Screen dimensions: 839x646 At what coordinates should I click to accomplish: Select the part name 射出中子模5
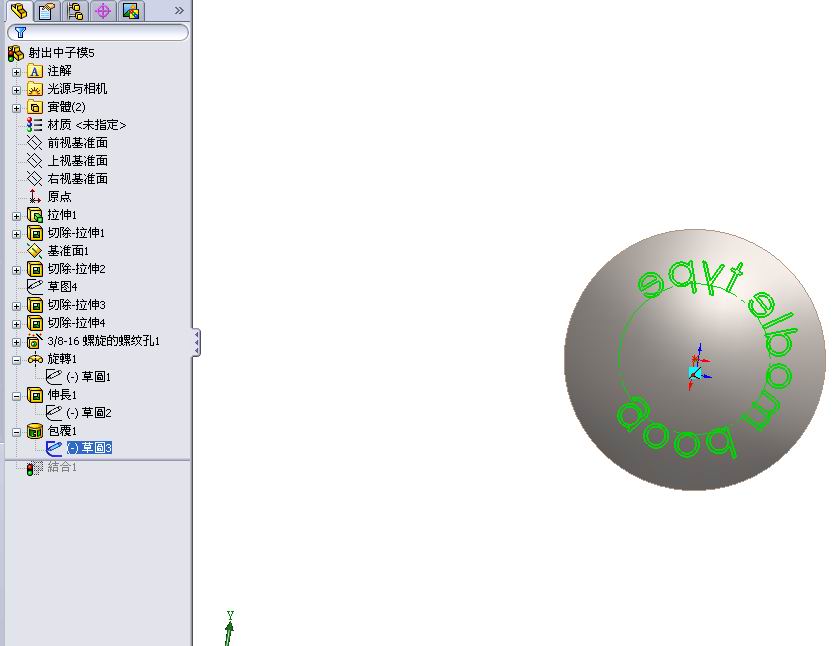[62, 52]
